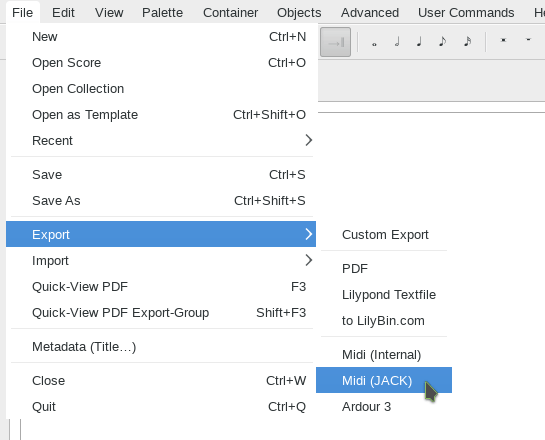Open the Palette menu
545x440 pixels.
[x=162, y=13]
